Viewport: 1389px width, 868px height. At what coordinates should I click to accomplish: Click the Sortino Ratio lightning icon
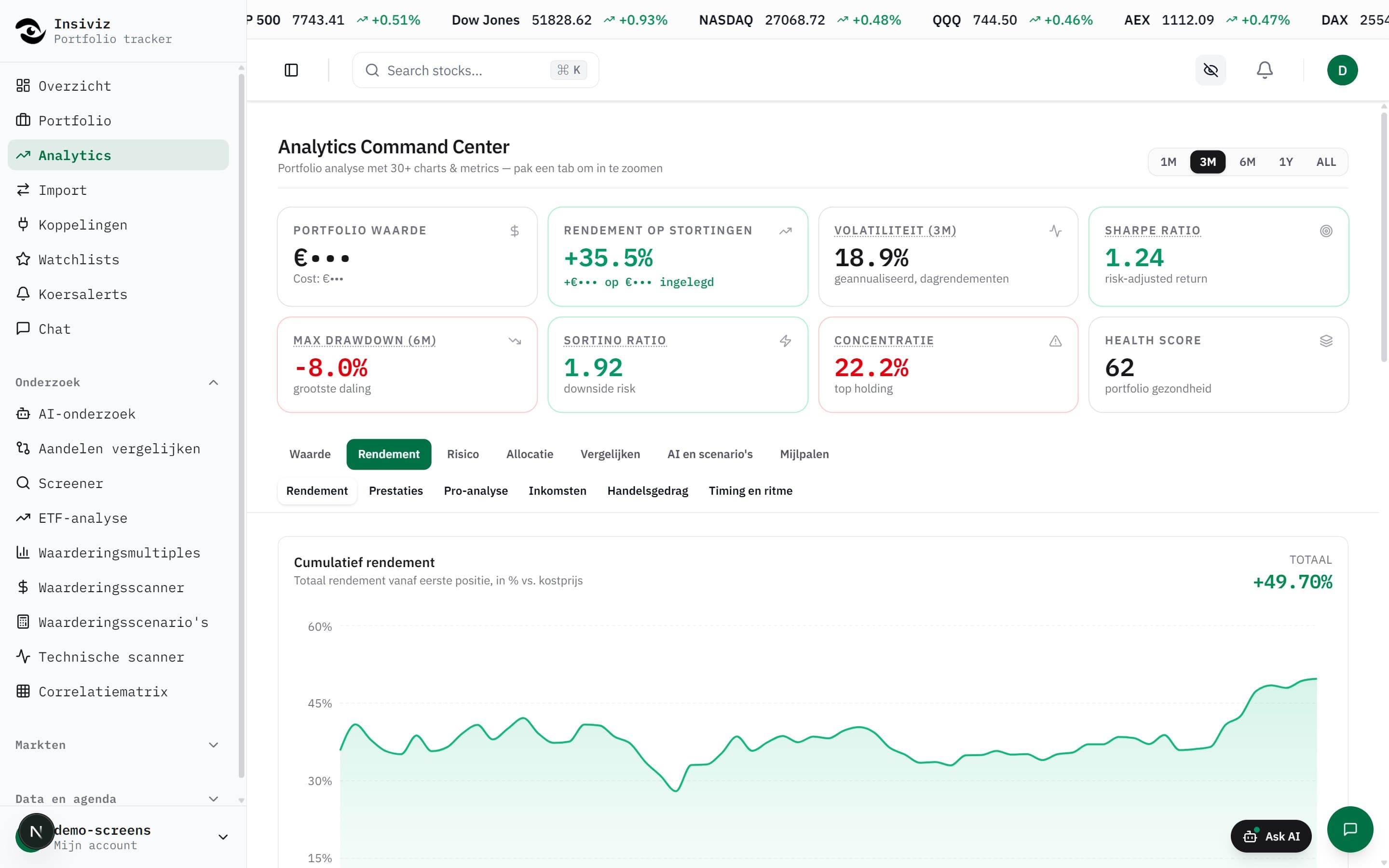click(x=785, y=341)
